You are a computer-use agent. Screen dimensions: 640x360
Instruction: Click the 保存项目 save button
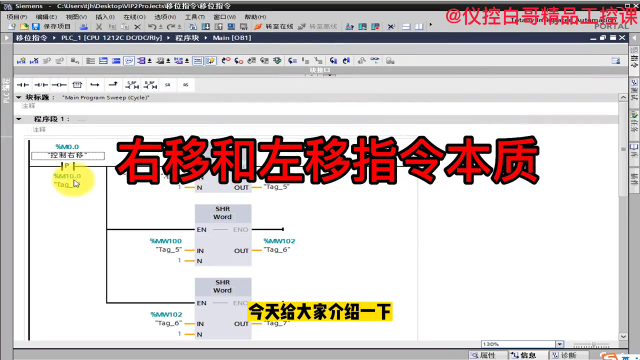point(51,27)
